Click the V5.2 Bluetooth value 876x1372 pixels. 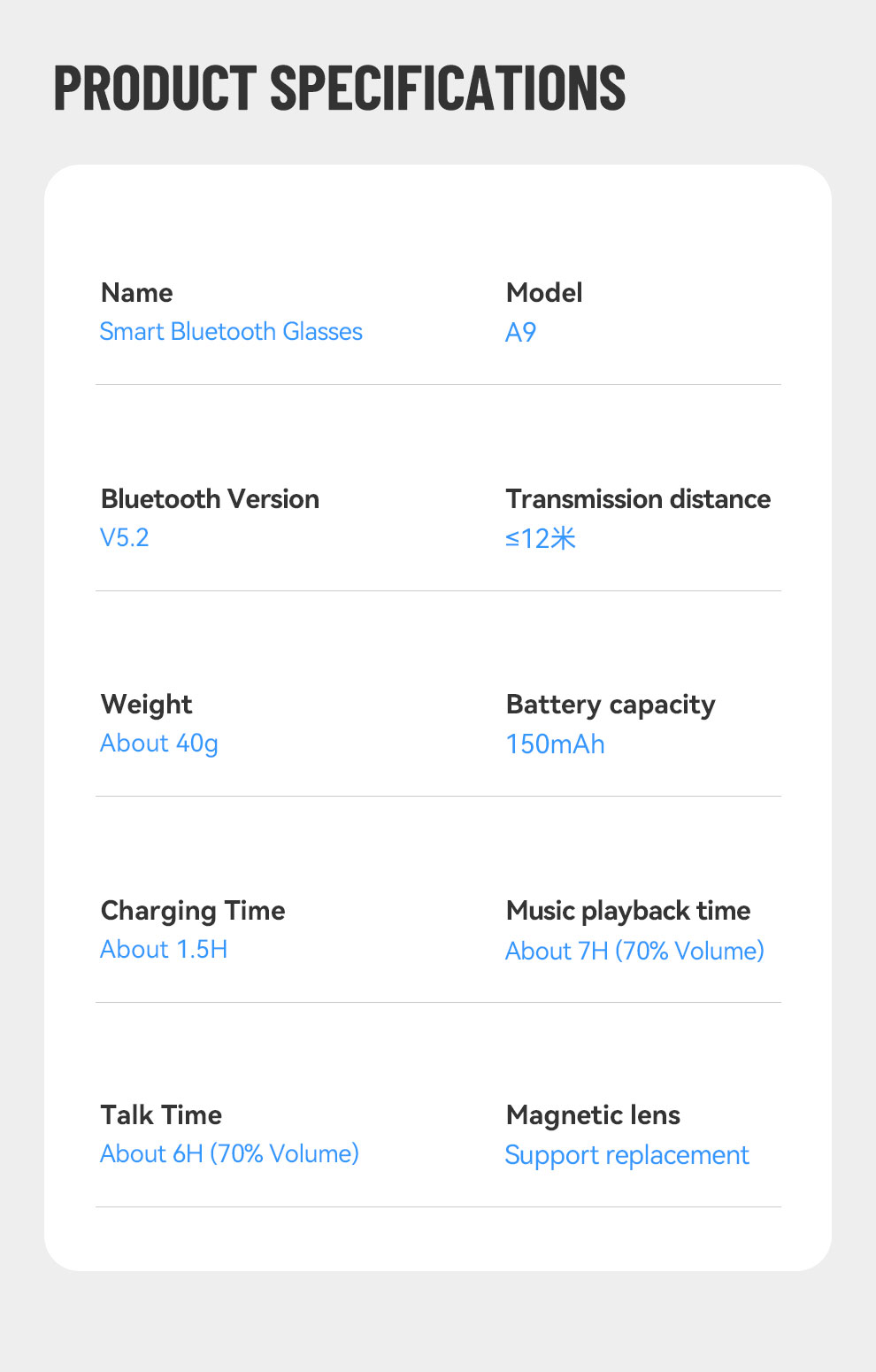point(125,538)
